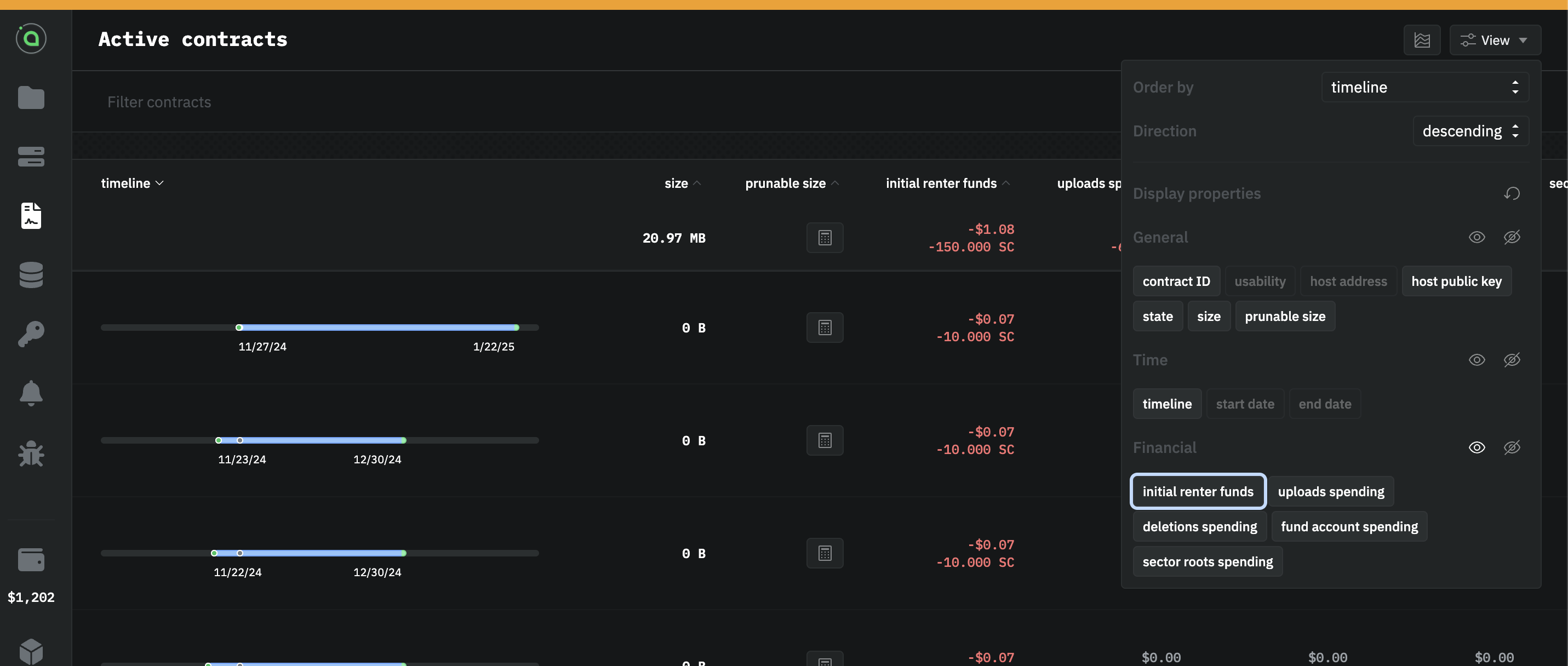This screenshot has height=666, width=1568.
Task: Sort by prunable size column header
Action: point(792,183)
